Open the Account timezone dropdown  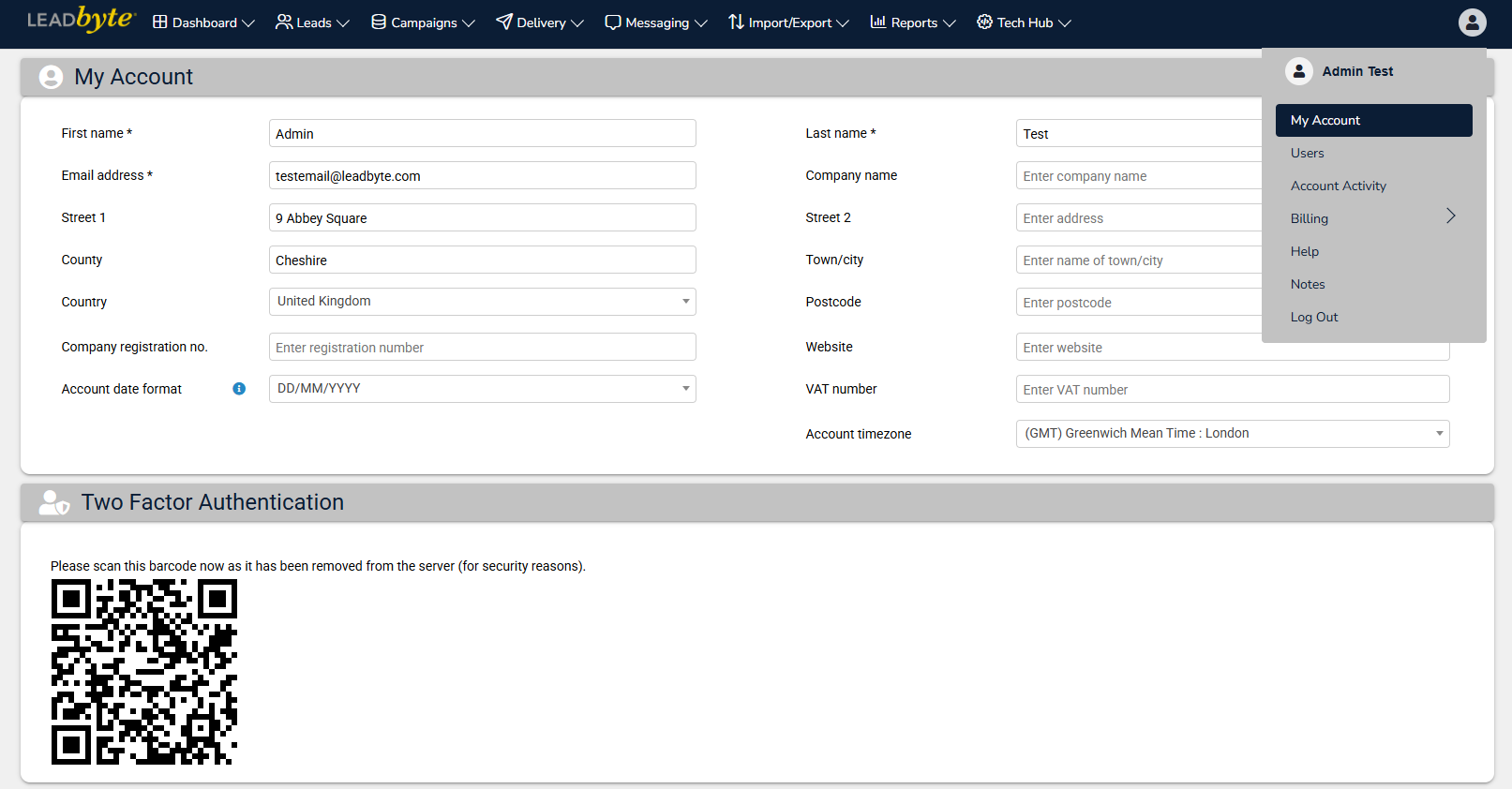1233,434
